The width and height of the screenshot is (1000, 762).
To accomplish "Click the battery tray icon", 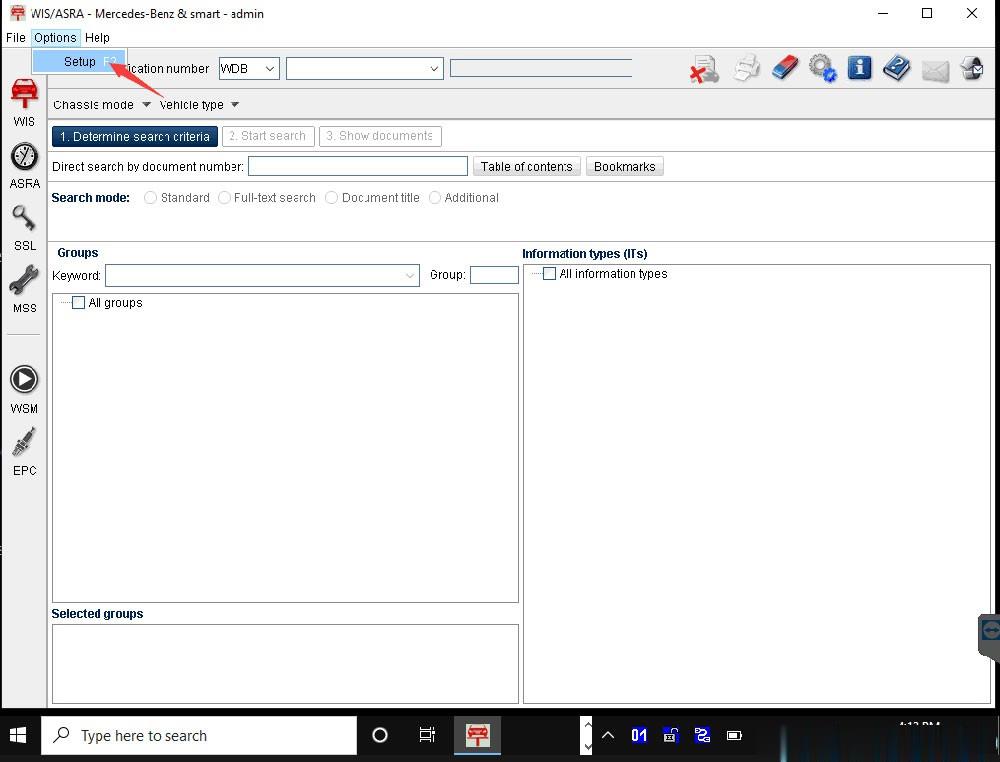I will tap(734, 735).
